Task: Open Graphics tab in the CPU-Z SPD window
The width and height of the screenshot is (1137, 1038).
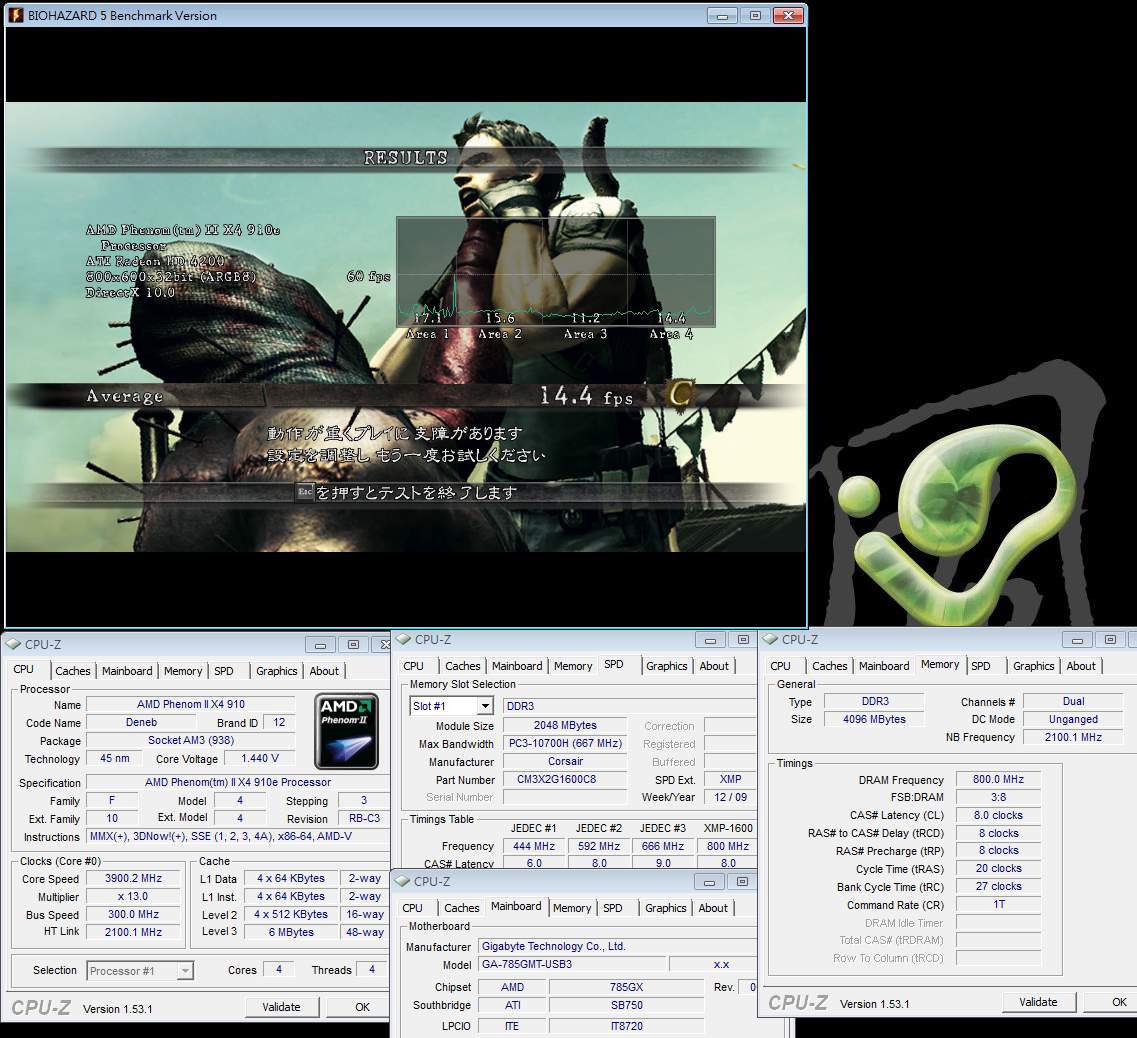Action: (x=666, y=666)
